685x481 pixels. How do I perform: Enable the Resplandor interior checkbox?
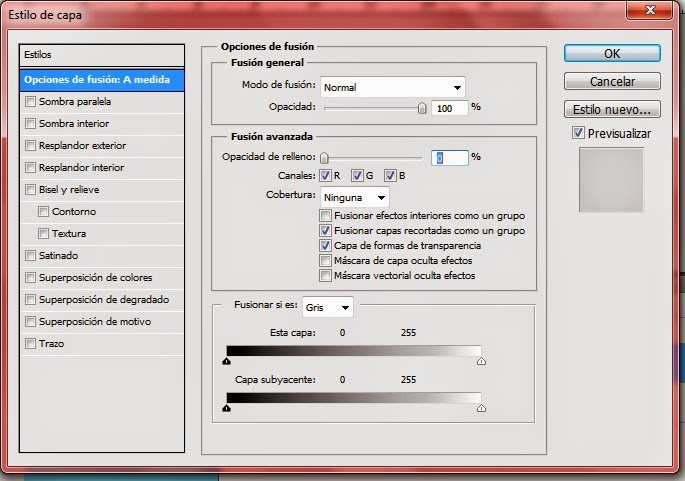30,168
